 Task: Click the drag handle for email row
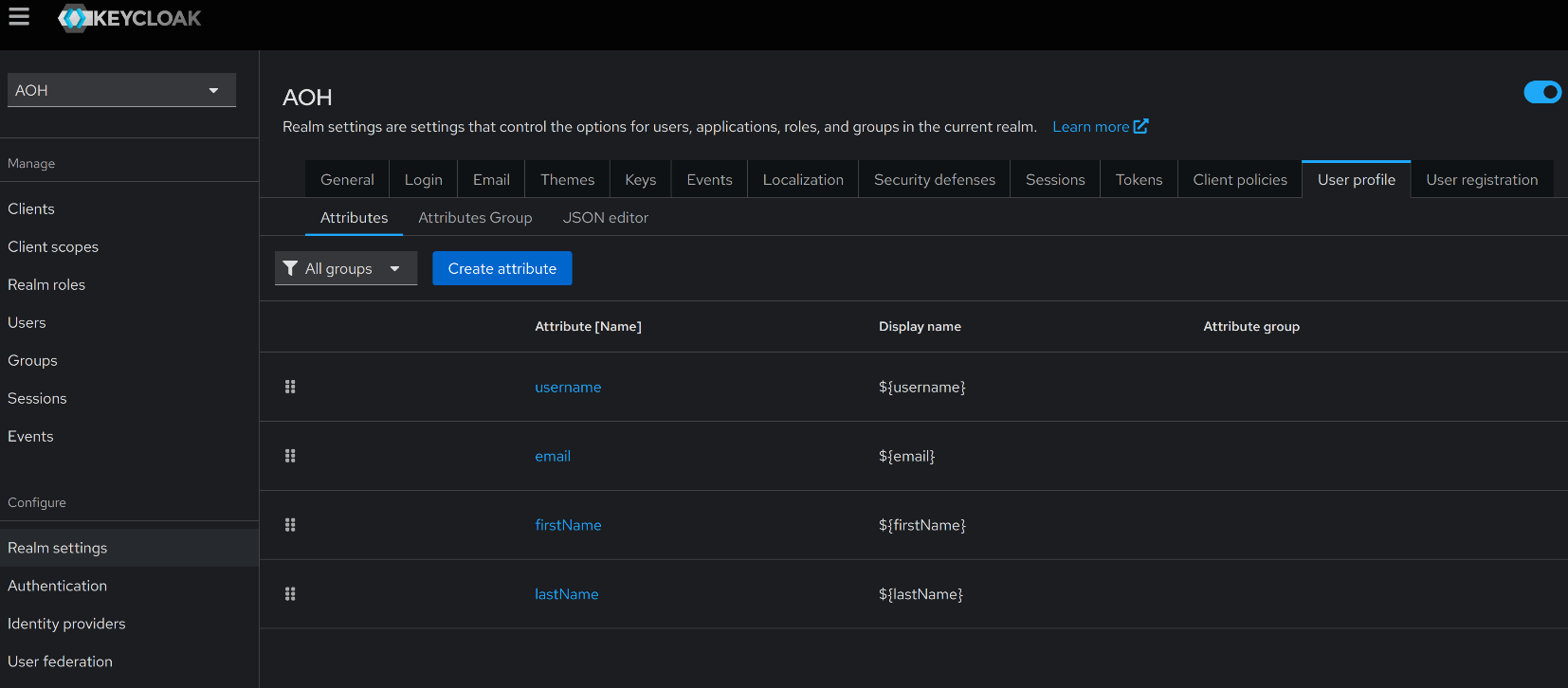290,456
